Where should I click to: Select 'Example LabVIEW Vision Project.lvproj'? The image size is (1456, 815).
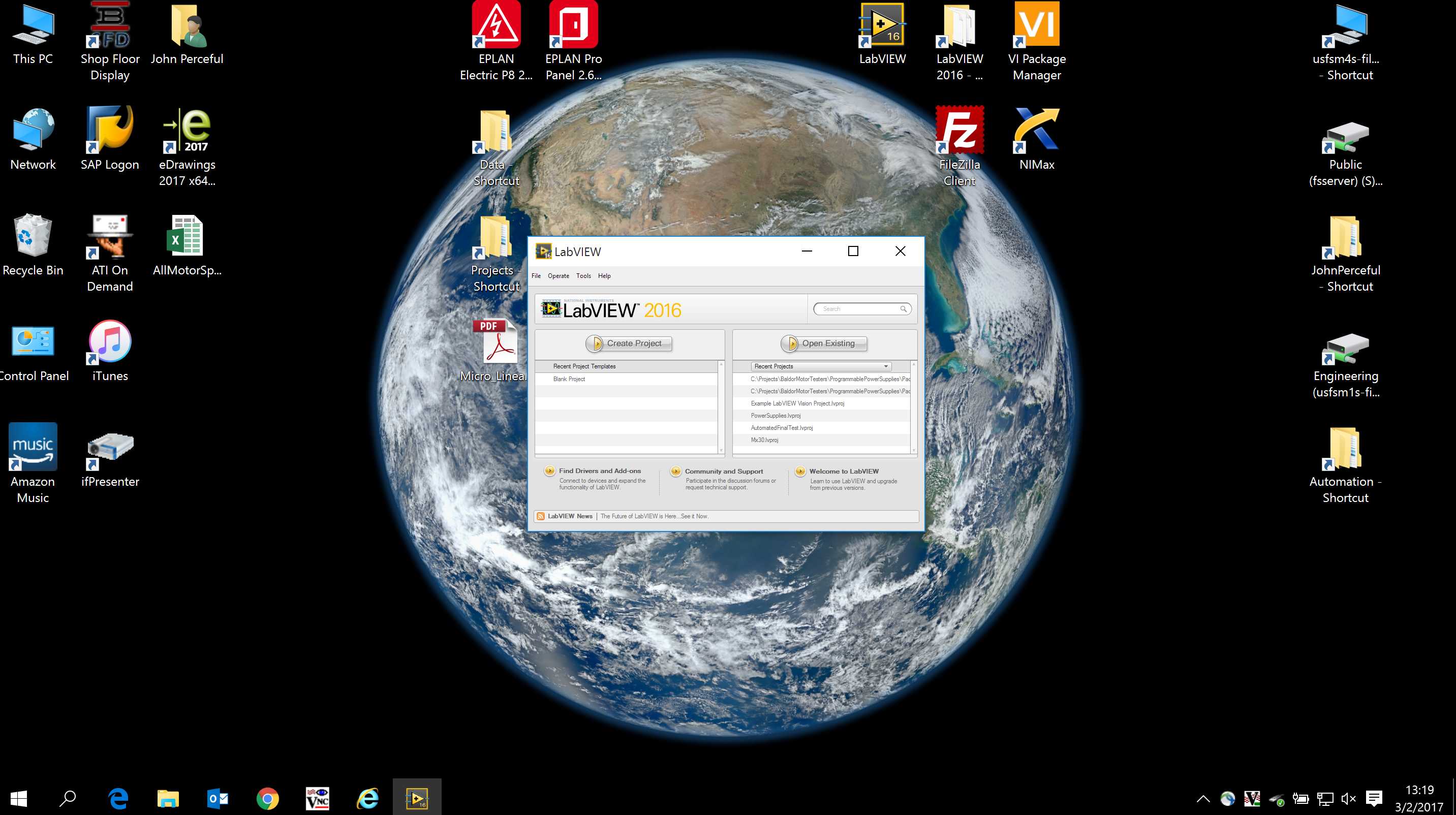797,403
